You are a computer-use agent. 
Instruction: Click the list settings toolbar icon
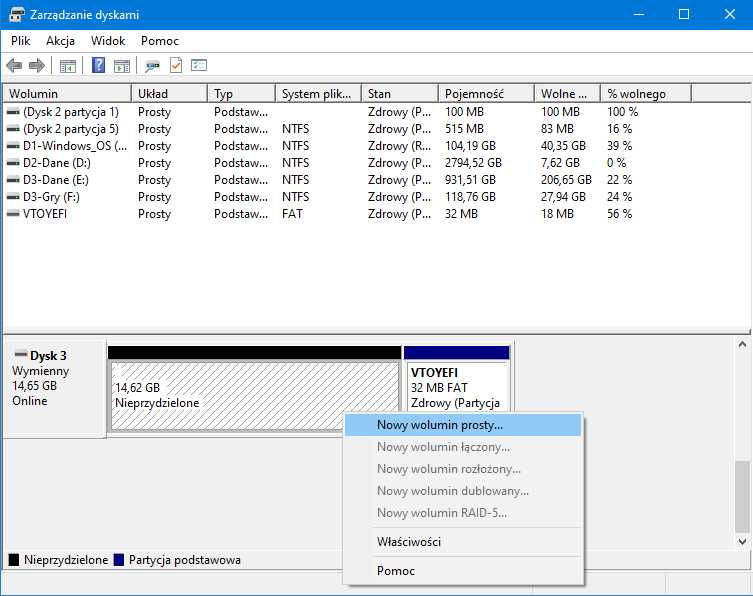tap(199, 66)
